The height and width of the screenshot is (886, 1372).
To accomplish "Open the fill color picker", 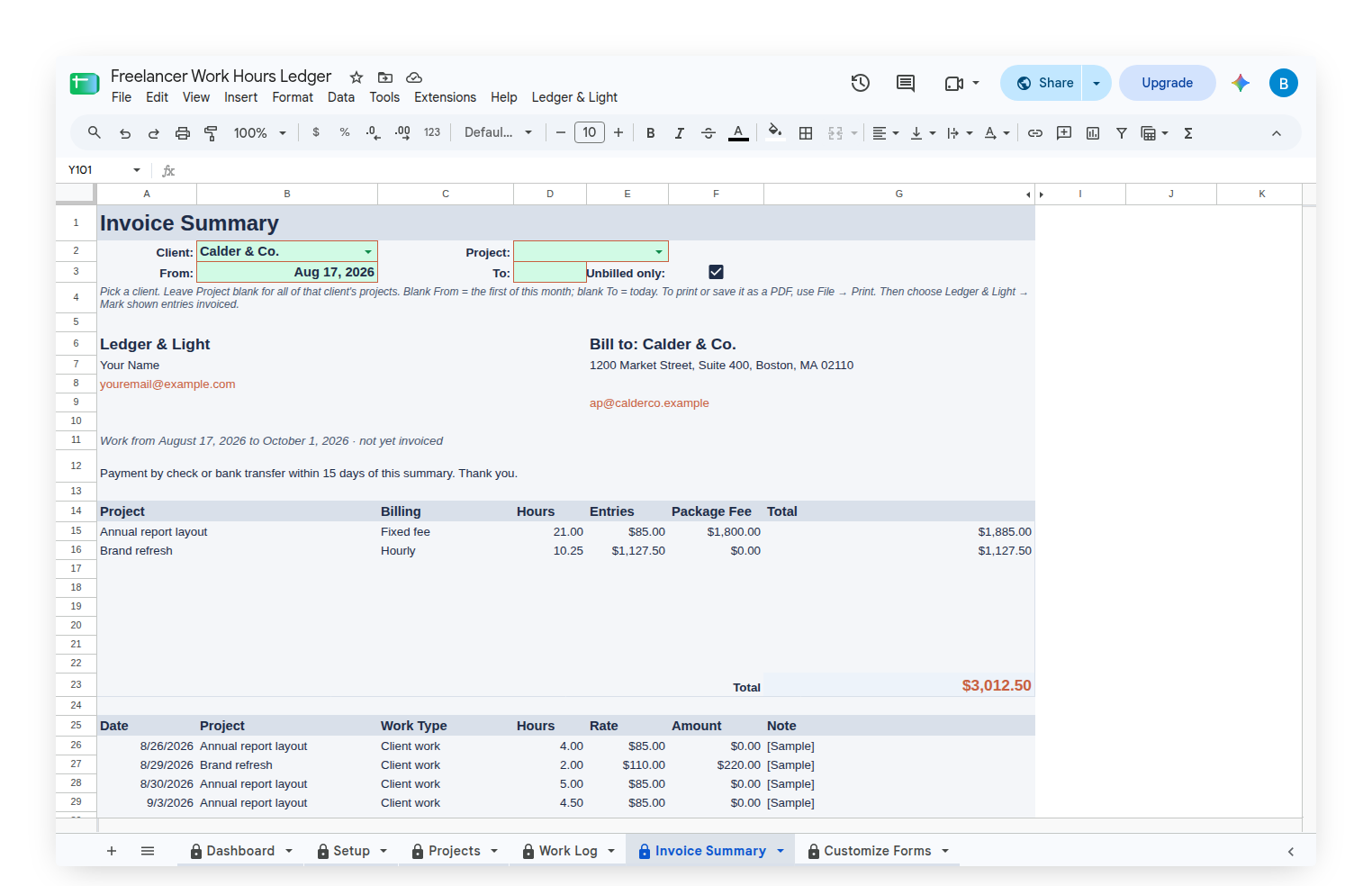I will (774, 133).
